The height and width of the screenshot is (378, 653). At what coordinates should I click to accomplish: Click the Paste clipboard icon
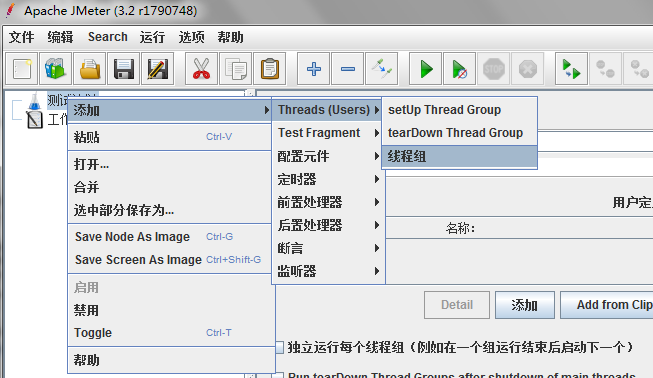click(269, 69)
